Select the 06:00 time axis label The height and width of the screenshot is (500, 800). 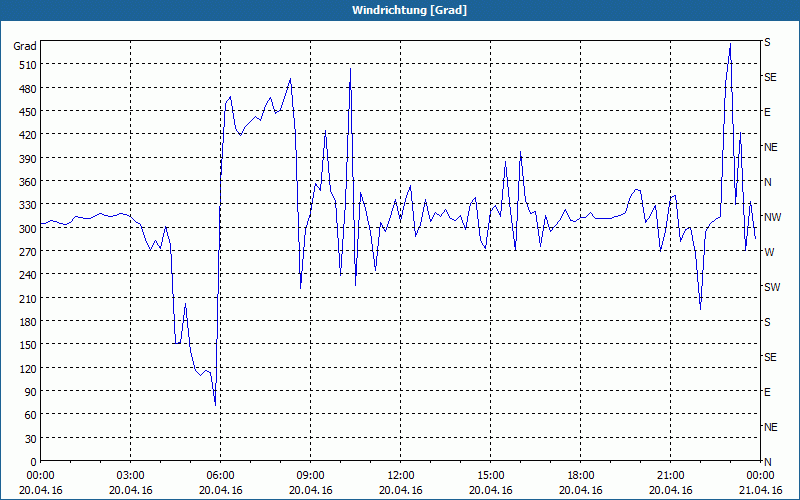pos(220,476)
